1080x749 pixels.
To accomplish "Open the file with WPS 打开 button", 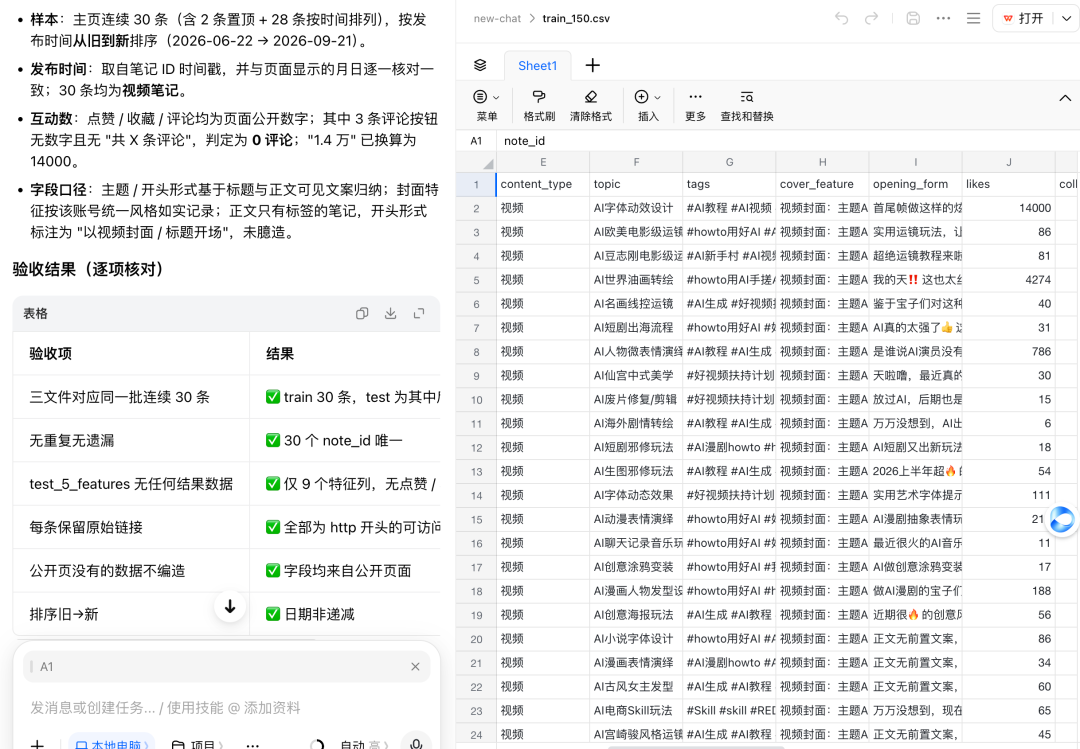I will tap(1024, 19).
